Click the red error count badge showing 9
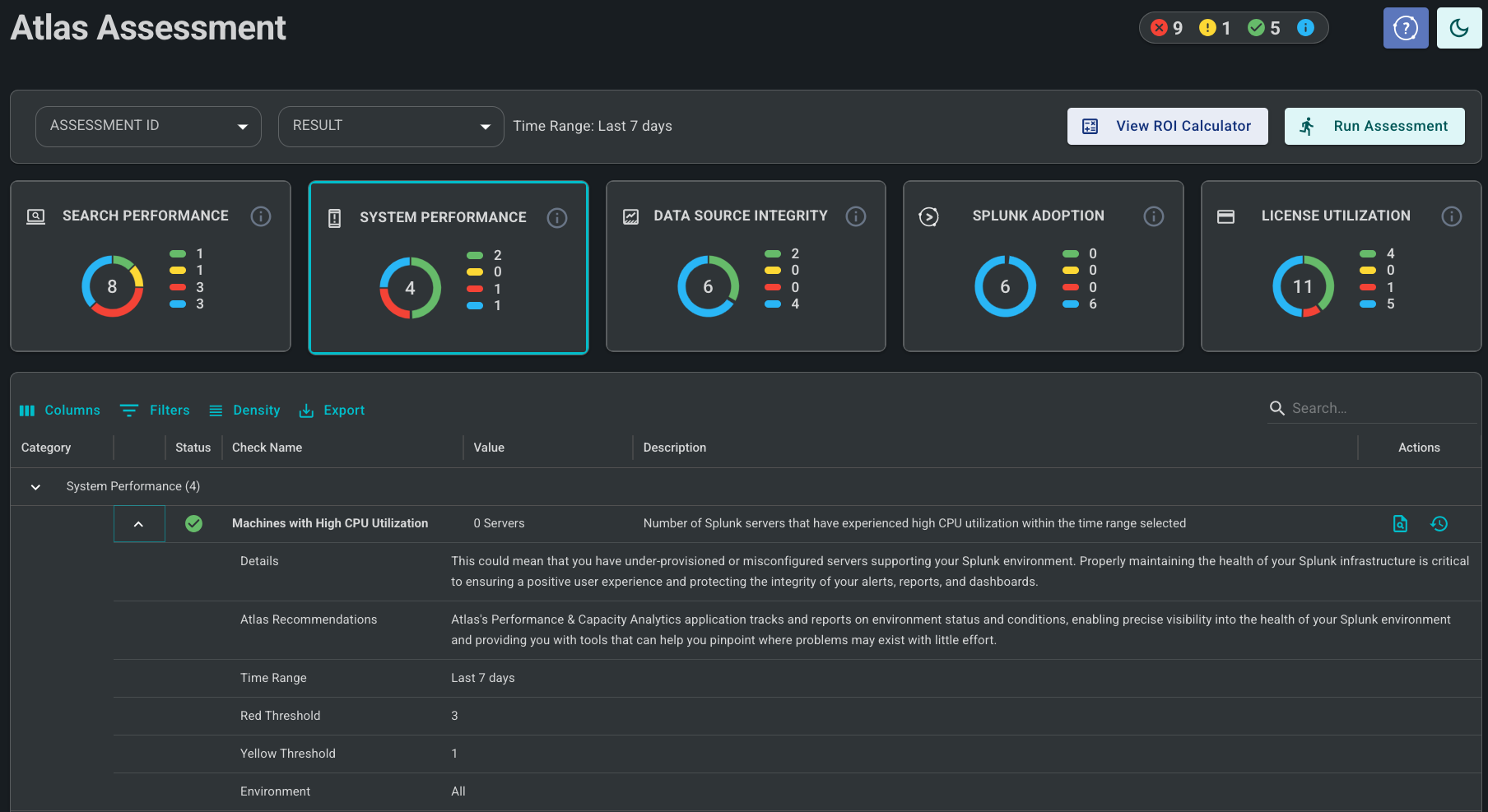This screenshot has height=812, width=1488. [1166, 28]
